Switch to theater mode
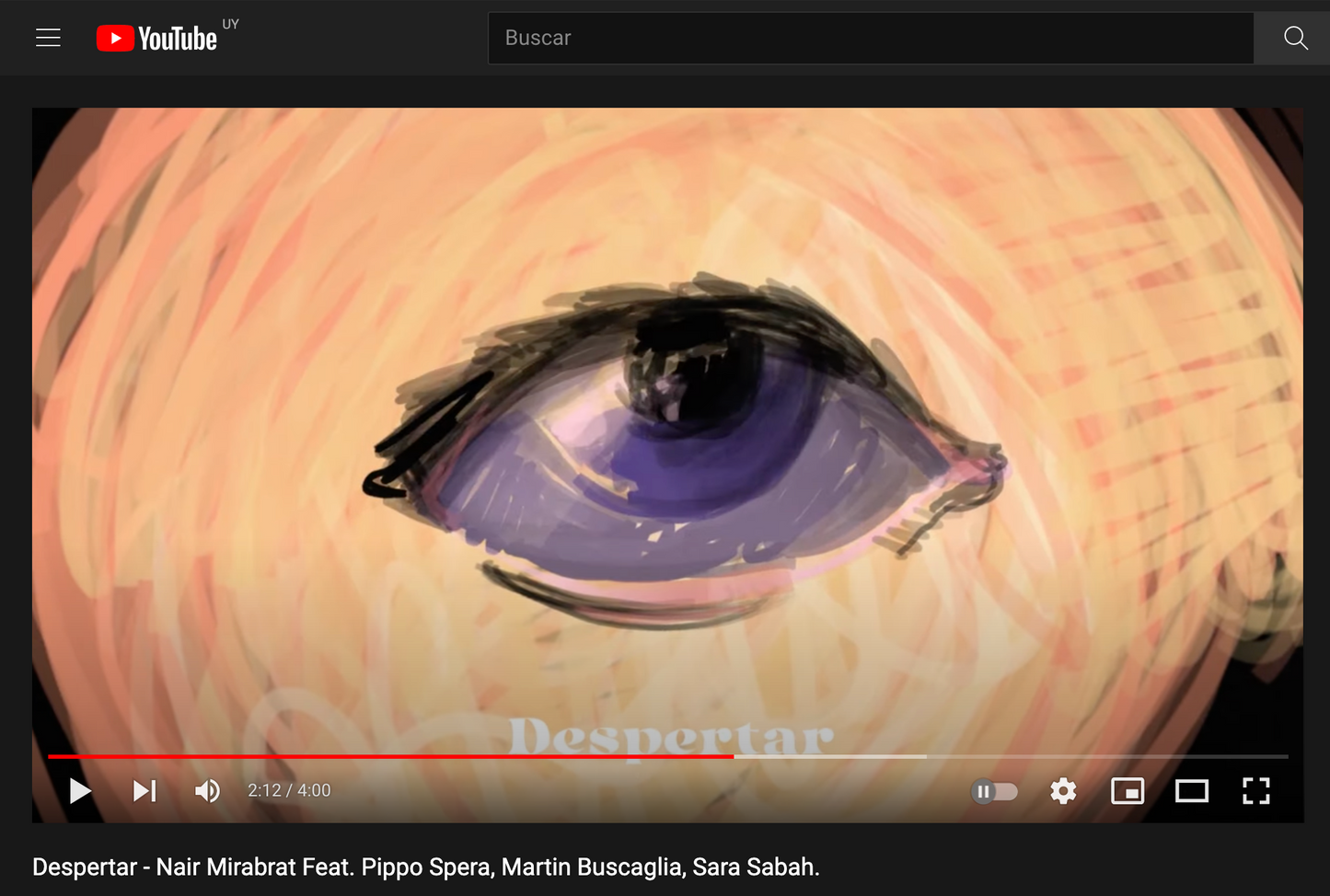Viewport: 1330px width, 896px height. [1191, 791]
